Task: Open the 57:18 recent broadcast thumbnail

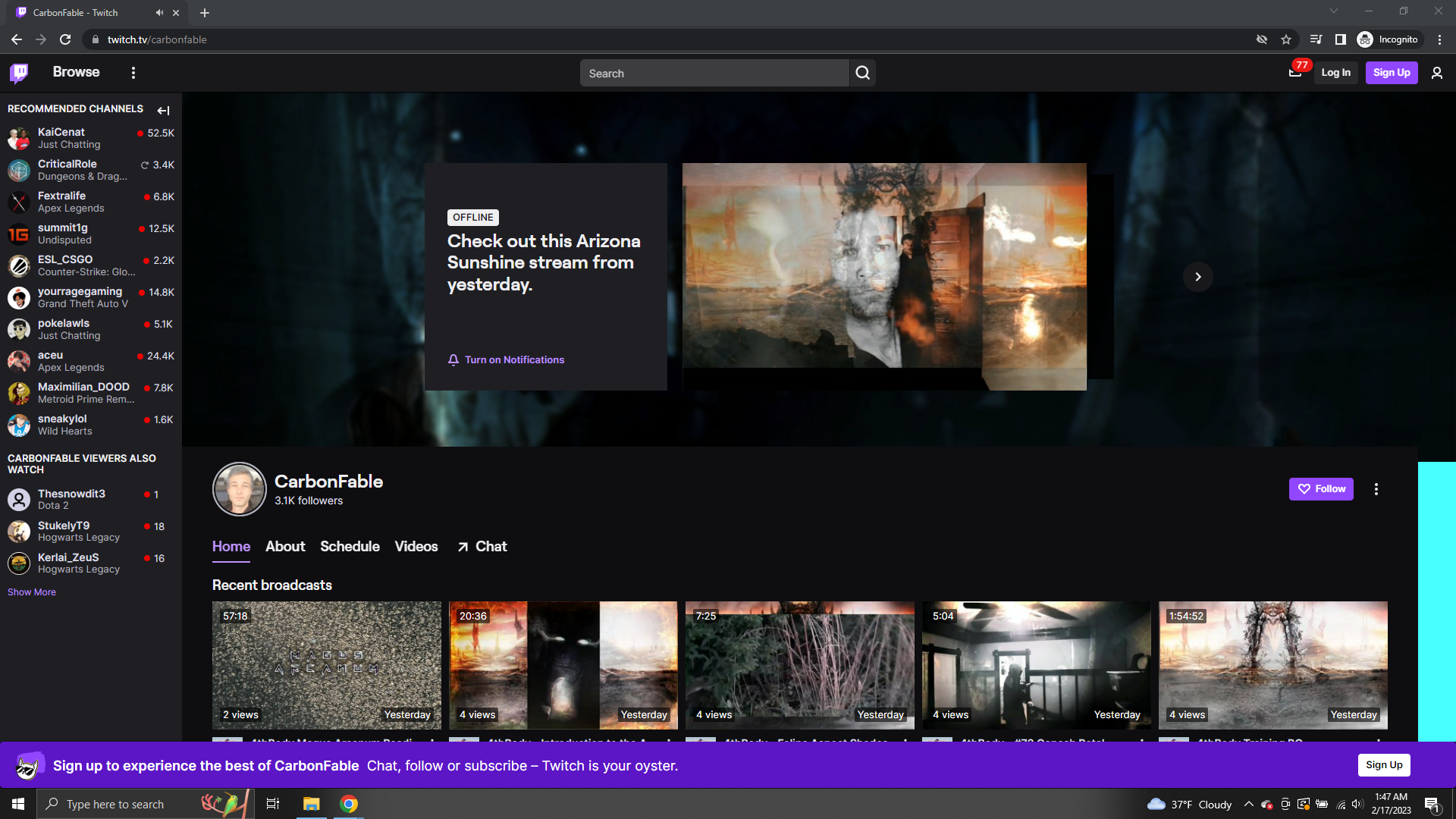Action: coord(326,665)
